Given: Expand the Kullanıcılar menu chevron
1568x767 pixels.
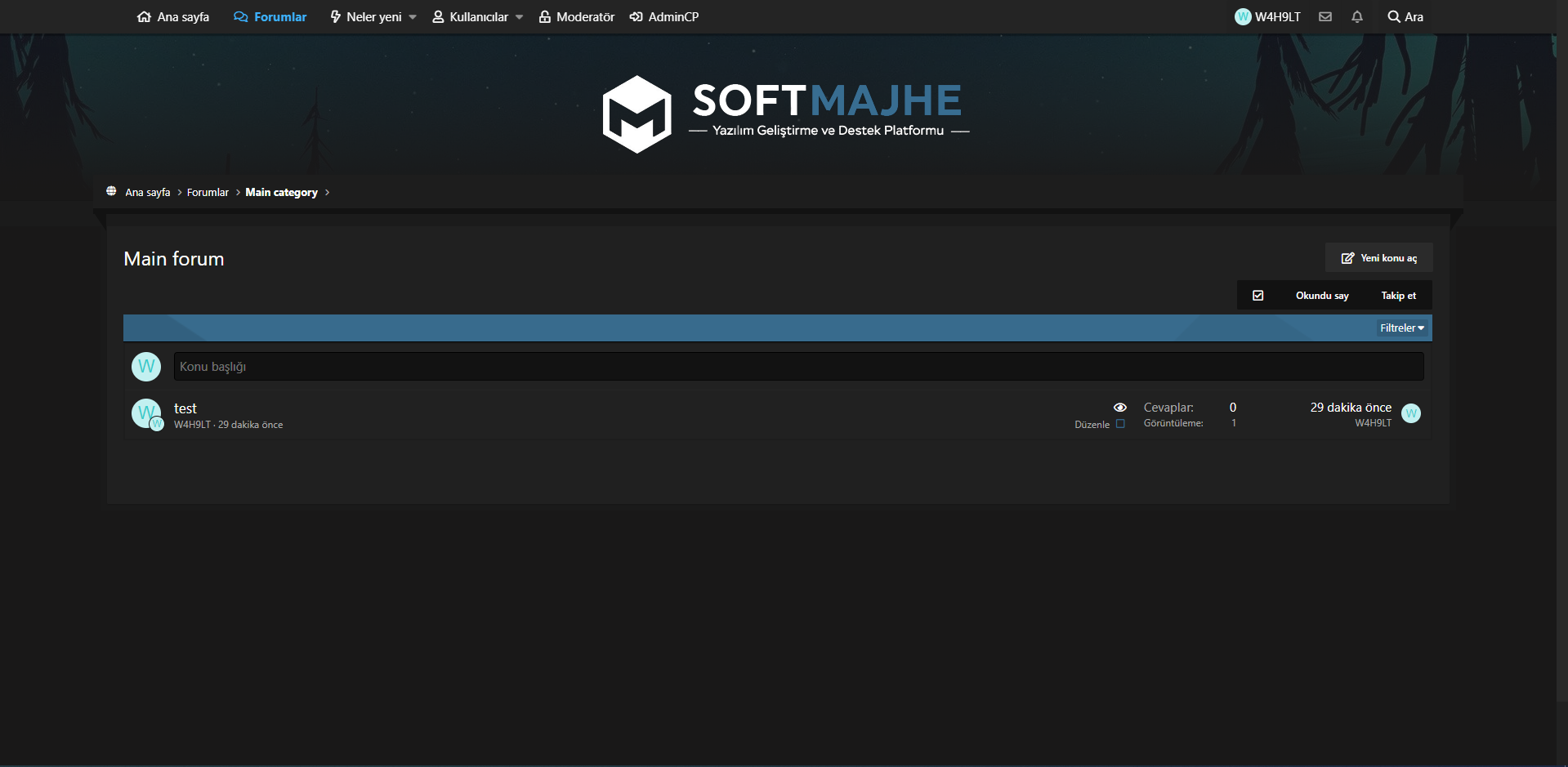Looking at the screenshot, I should pyautogui.click(x=519, y=16).
